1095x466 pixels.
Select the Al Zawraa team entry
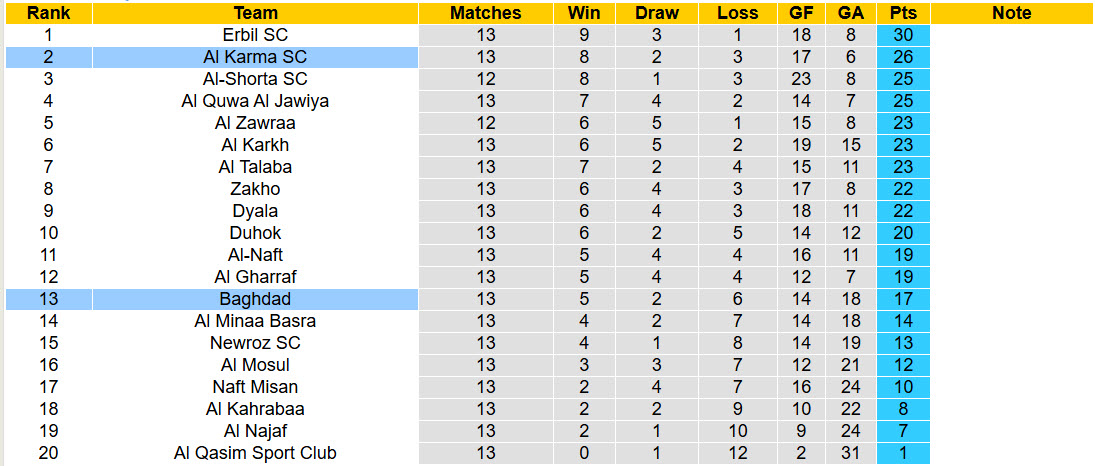[255, 123]
